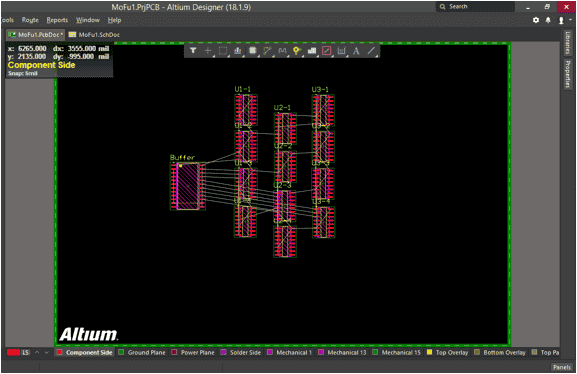The image size is (577, 374).
Task: Open the Libraries side panel
Action: (568, 43)
